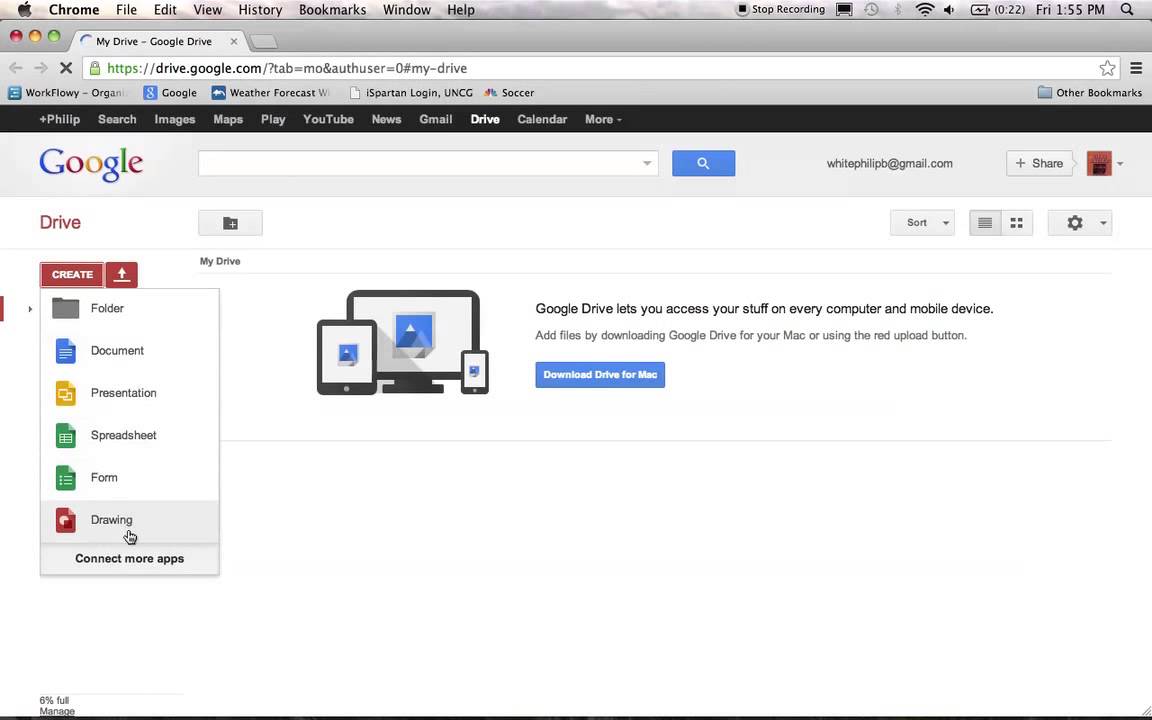
Task: Click Download Drive for Mac button
Action: pyautogui.click(x=600, y=375)
